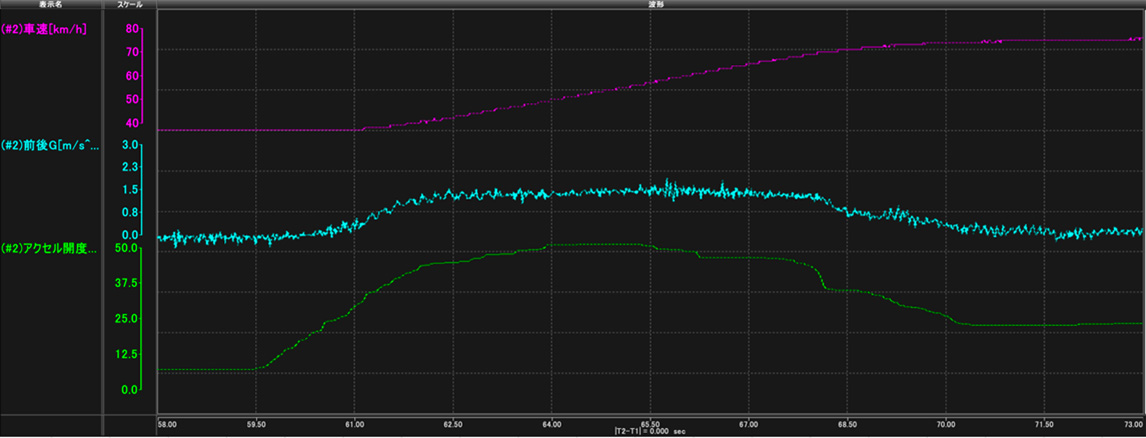Click the green accelerator scale axis
The width and height of the screenshot is (1146, 438).
click(x=144, y=318)
